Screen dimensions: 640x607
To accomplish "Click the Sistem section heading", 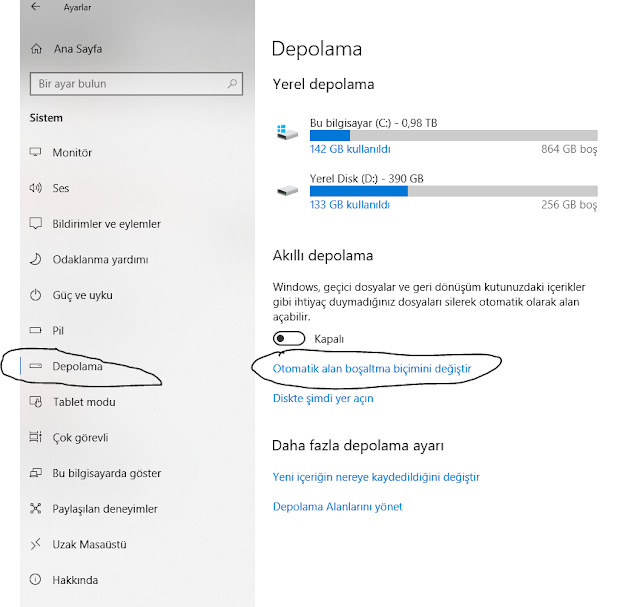I will tap(46, 118).
